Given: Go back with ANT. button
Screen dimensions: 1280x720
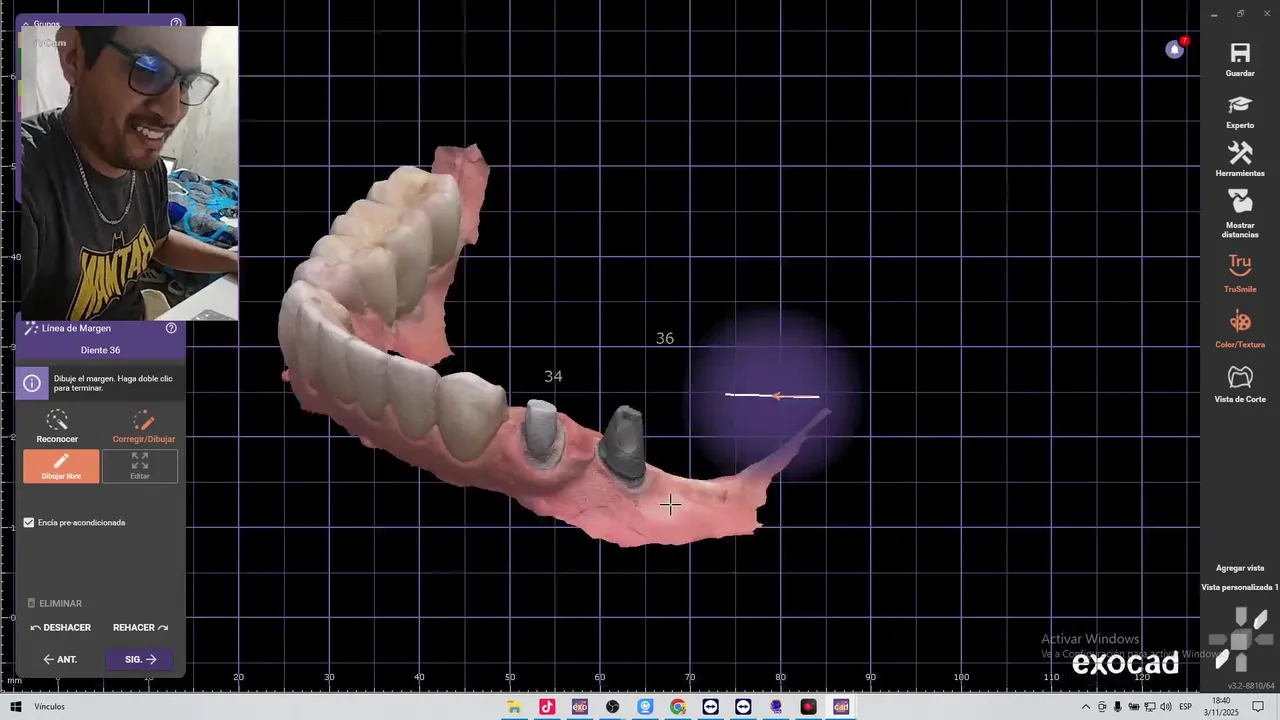Looking at the screenshot, I should (x=60, y=660).
